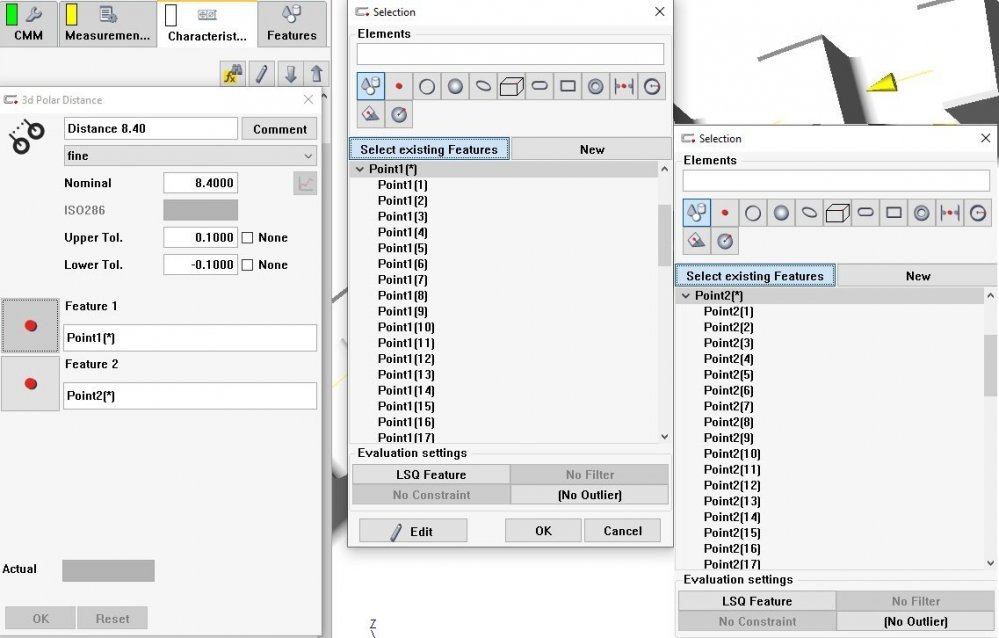Viewport: 999px width, 638px height.
Task: Check the None box for Upper Tol.
Action: click(248, 238)
